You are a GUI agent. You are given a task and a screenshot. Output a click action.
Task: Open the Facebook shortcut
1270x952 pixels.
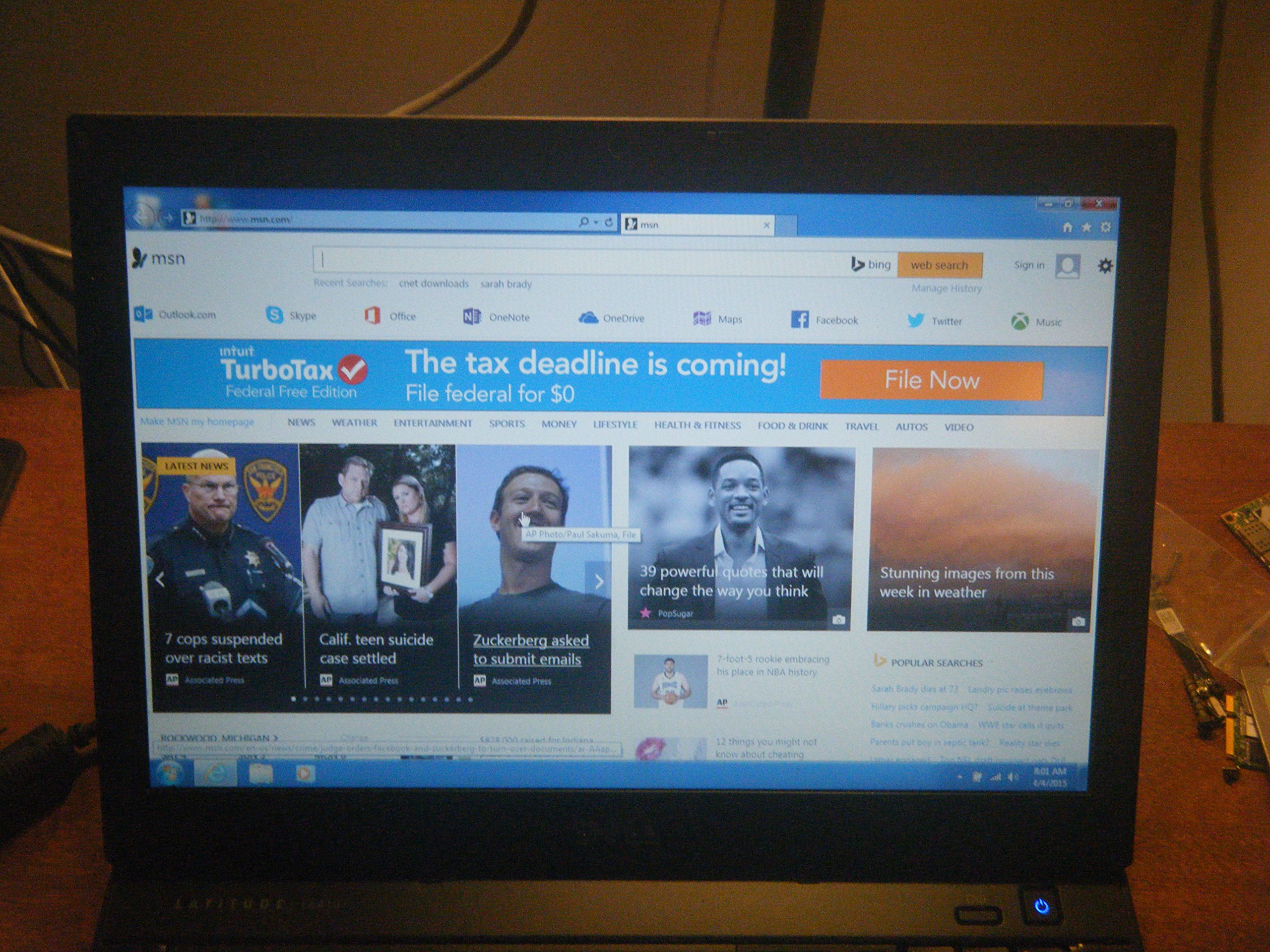825,320
